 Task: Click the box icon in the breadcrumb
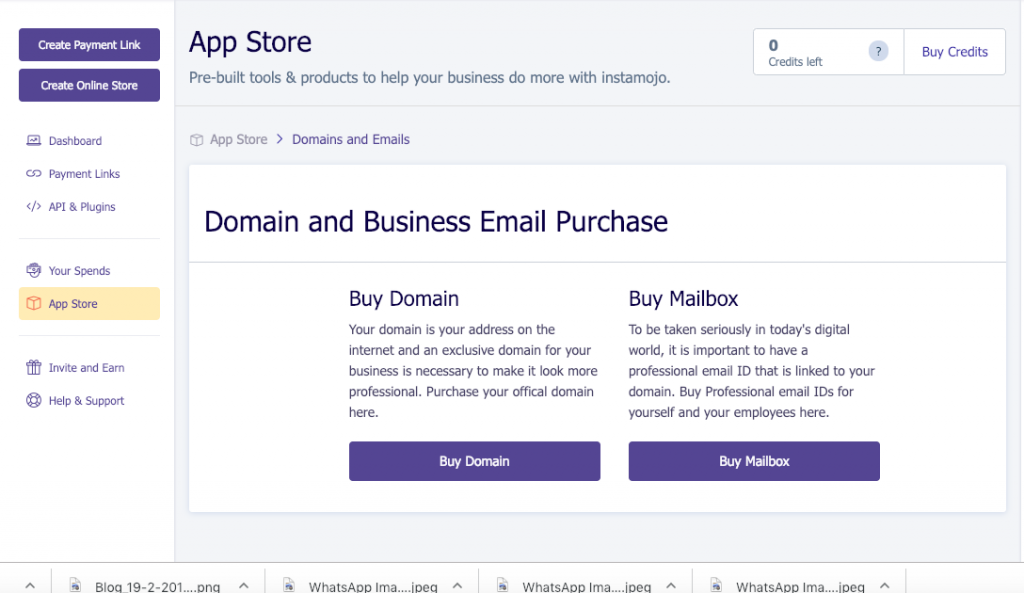(x=197, y=140)
